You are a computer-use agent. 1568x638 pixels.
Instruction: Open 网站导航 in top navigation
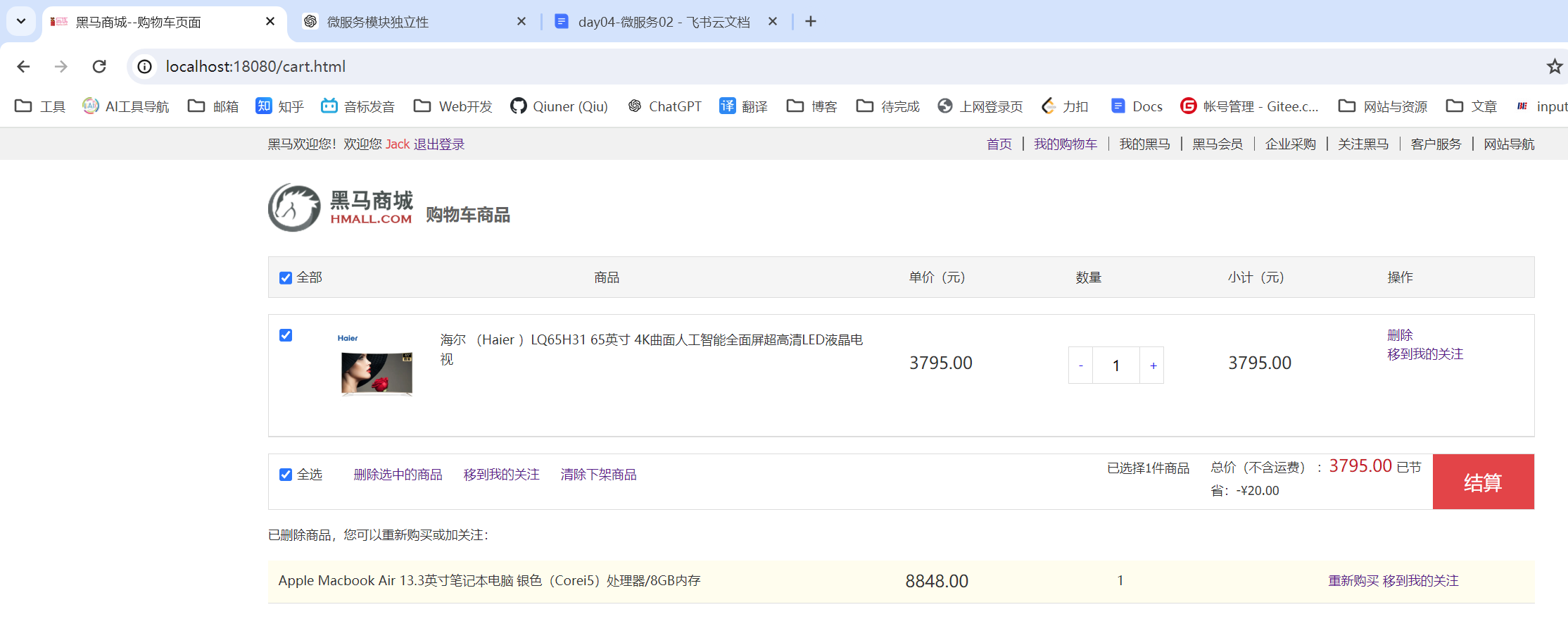[x=1510, y=144]
